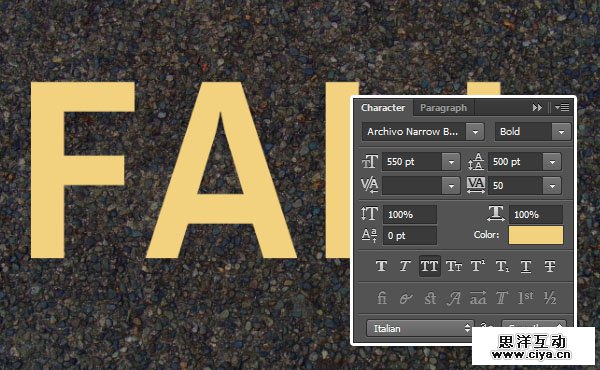Click the baseline shift icon
This screenshot has height=370, width=600.
point(369,235)
